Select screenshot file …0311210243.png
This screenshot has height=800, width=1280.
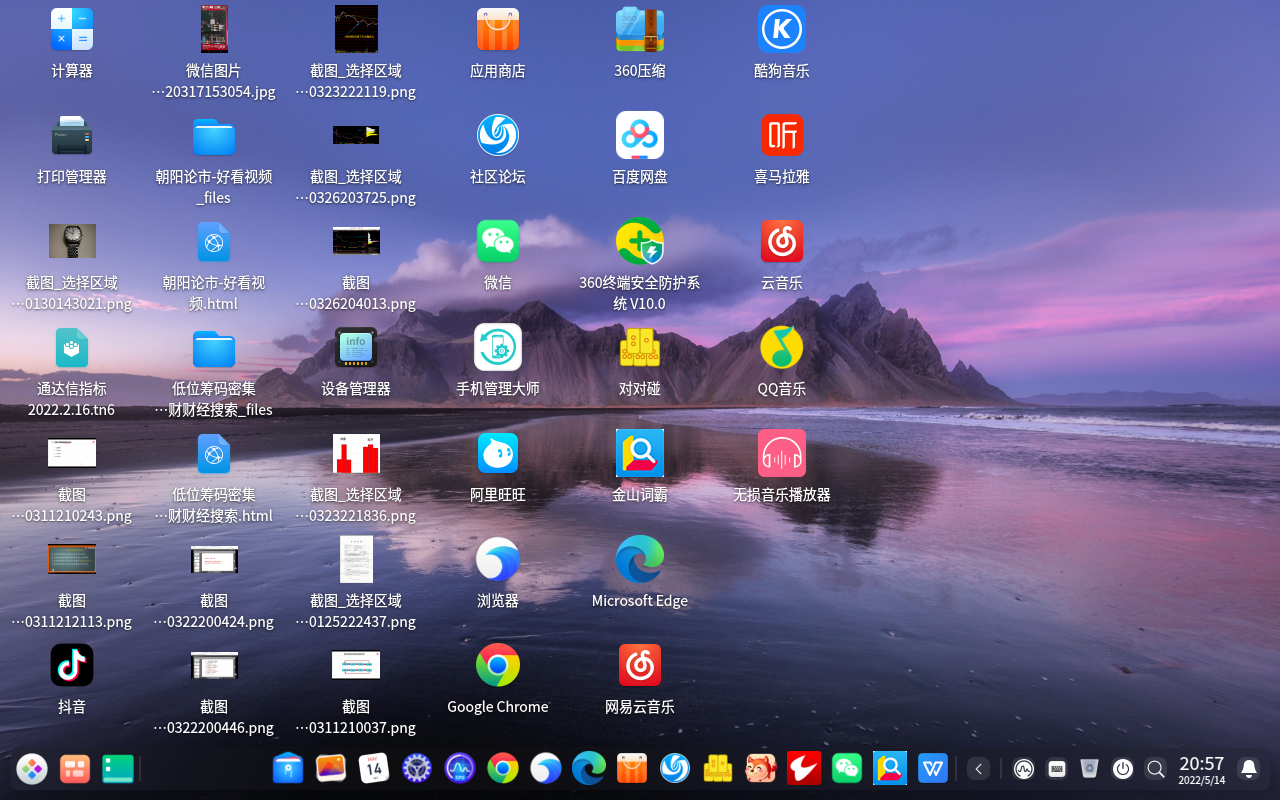[72, 453]
